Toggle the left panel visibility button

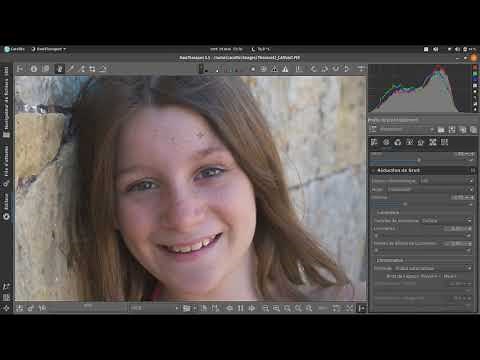click(x=20, y=69)
